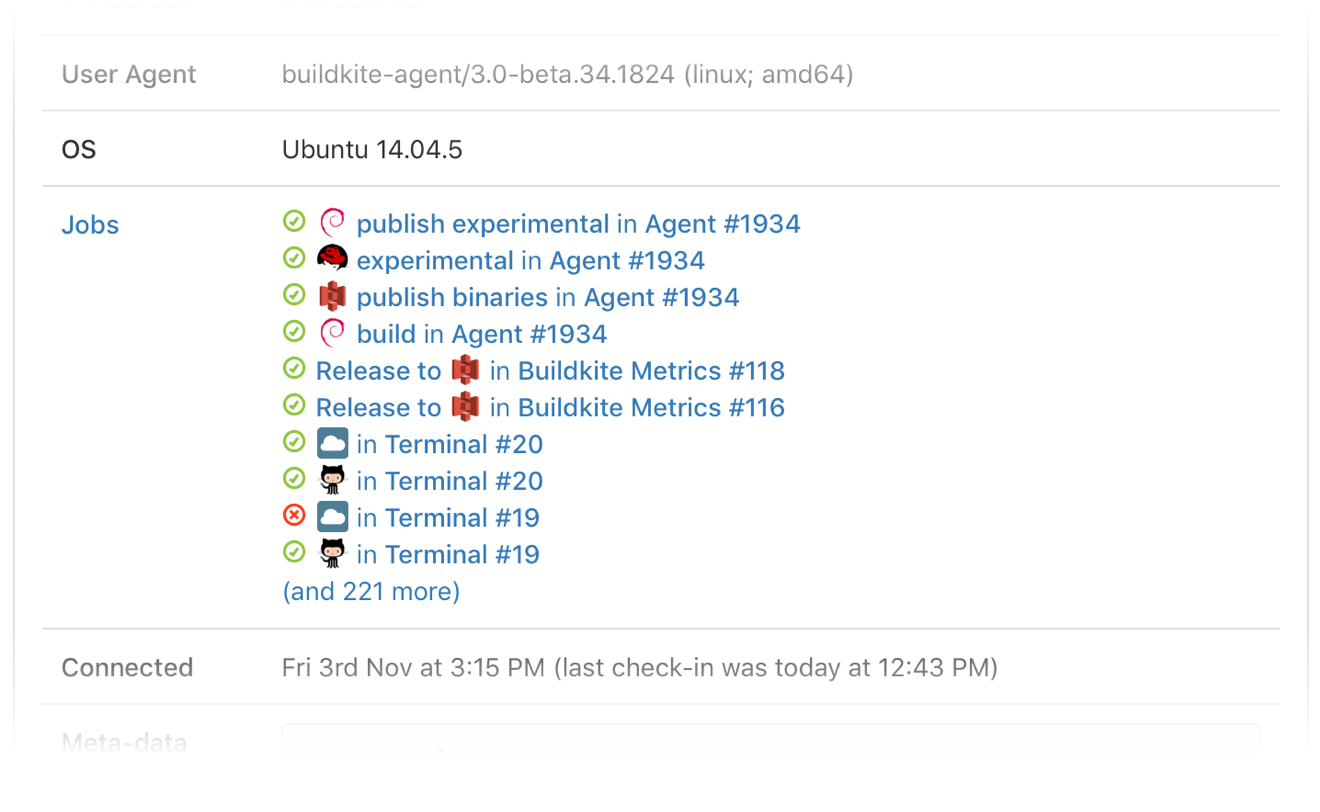Open Buildkite Metrics #118 build
Viewport: 1320px width, 812px height.
pos(651,371)
